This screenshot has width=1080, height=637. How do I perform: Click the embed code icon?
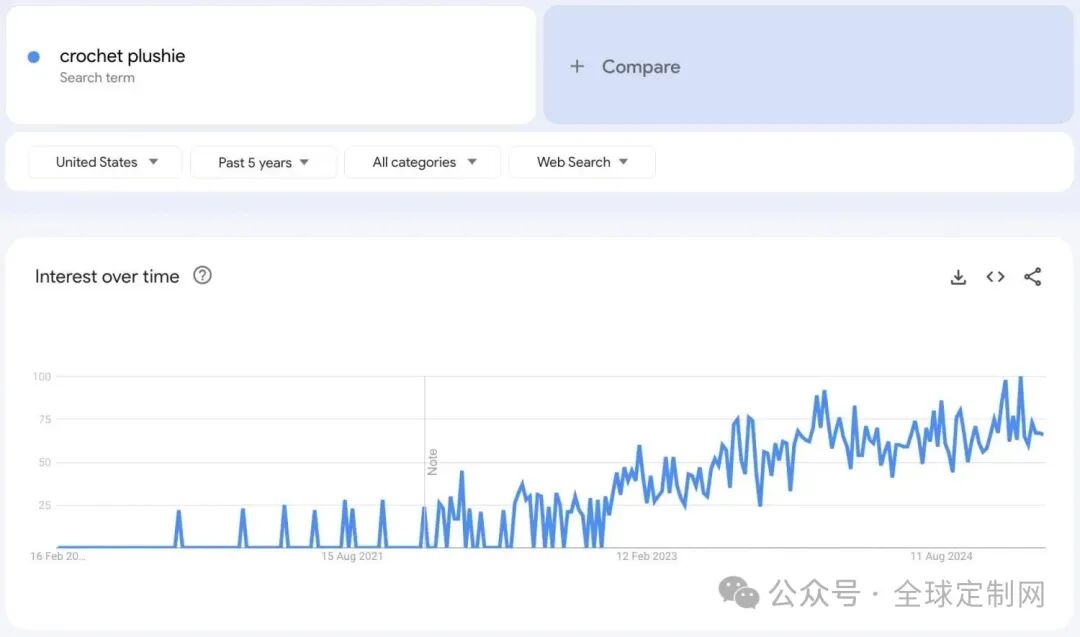[x=995, y=277]
